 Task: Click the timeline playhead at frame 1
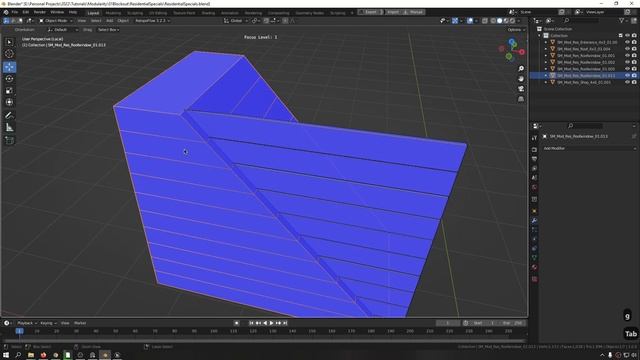[20, 331]
